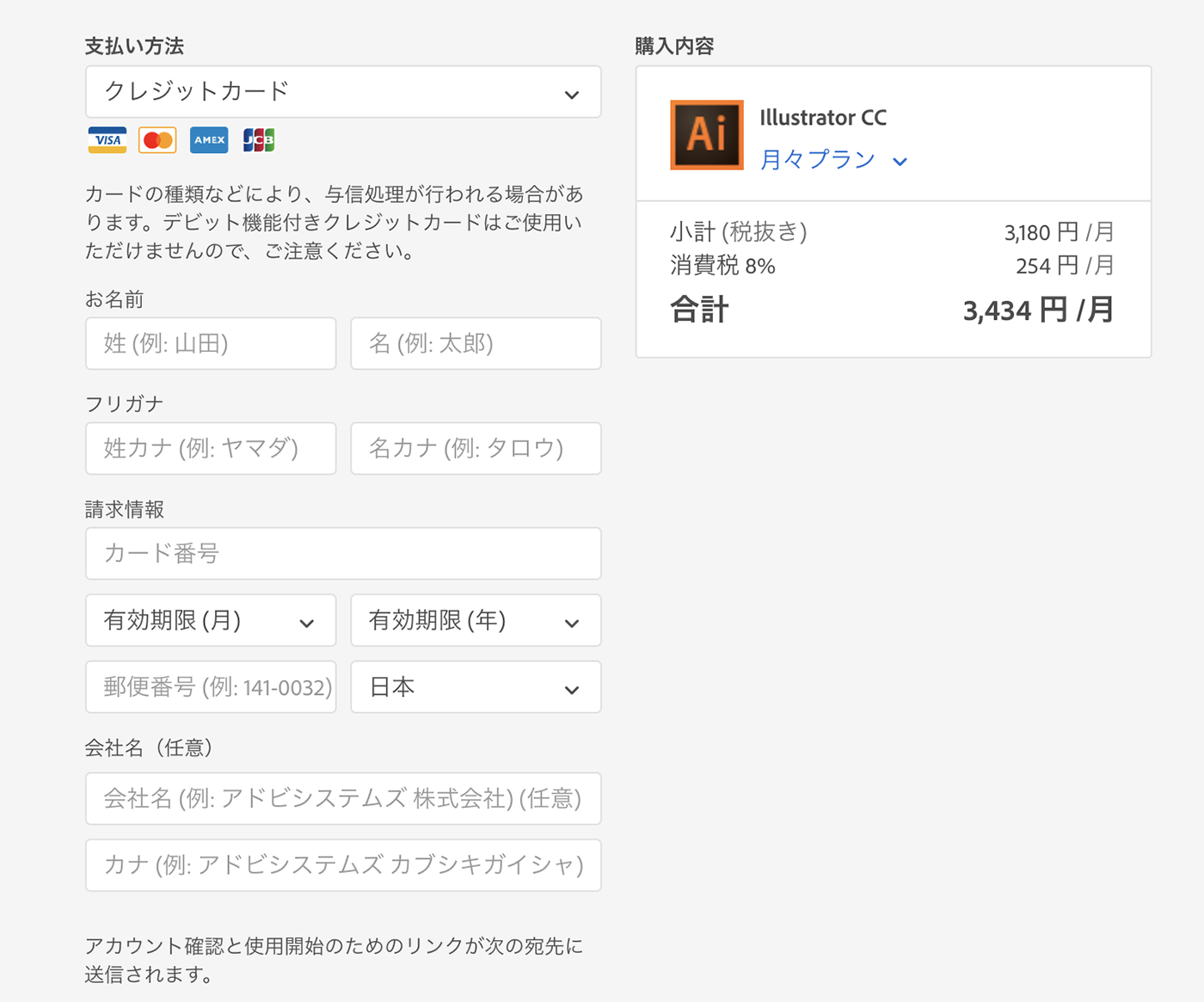The width and height of the screenshot is (1204, 1002).
Task: Focus the 名カナ (例: タロウ) field
Action: (x=476, y=448)
